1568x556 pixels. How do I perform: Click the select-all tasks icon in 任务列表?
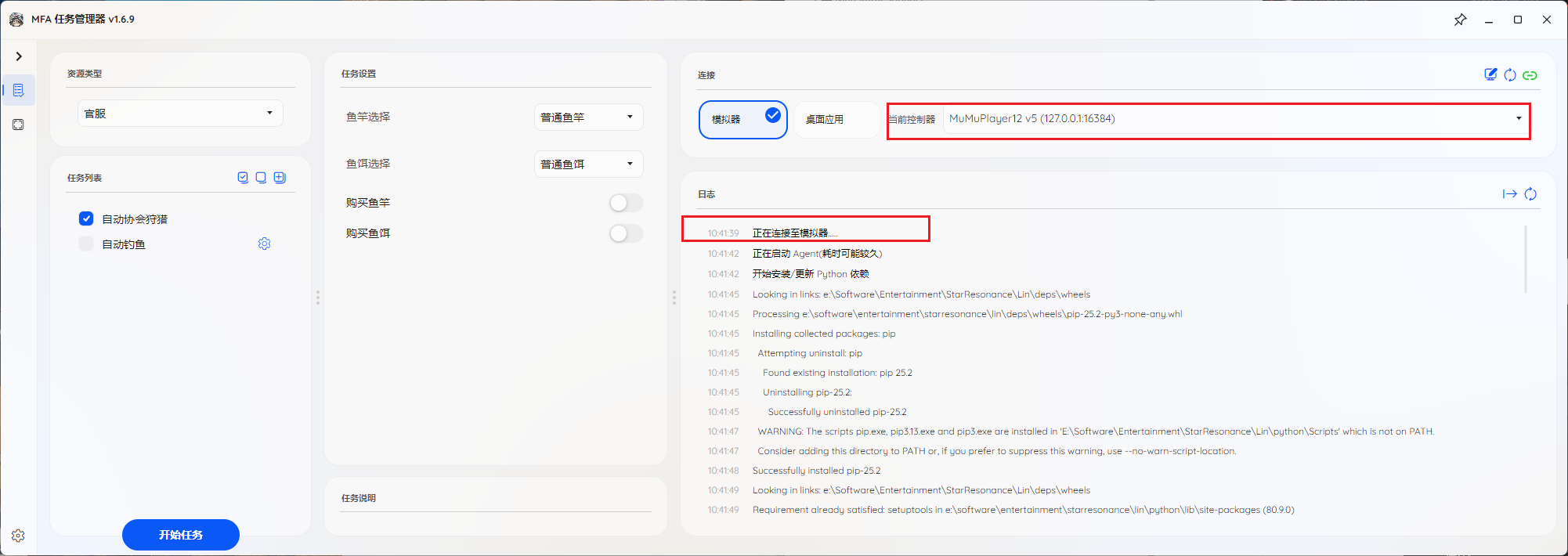[243, 178]
